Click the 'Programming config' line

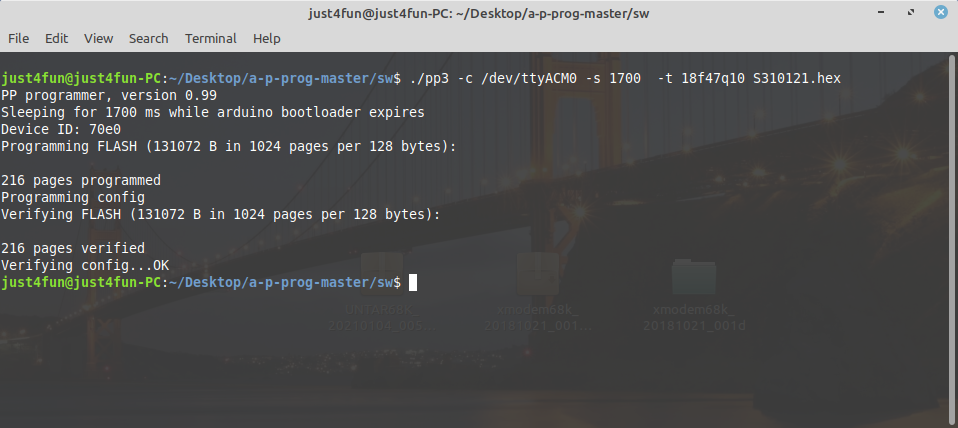pos(73,197)
